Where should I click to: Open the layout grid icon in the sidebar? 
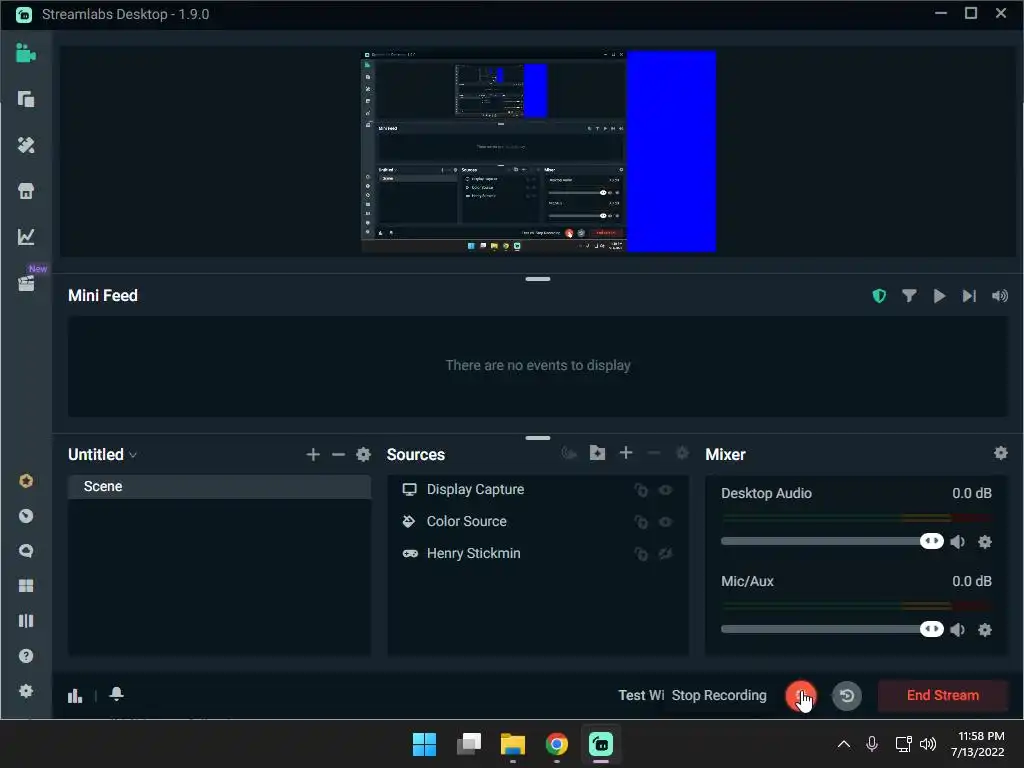[x=25, y=586]
